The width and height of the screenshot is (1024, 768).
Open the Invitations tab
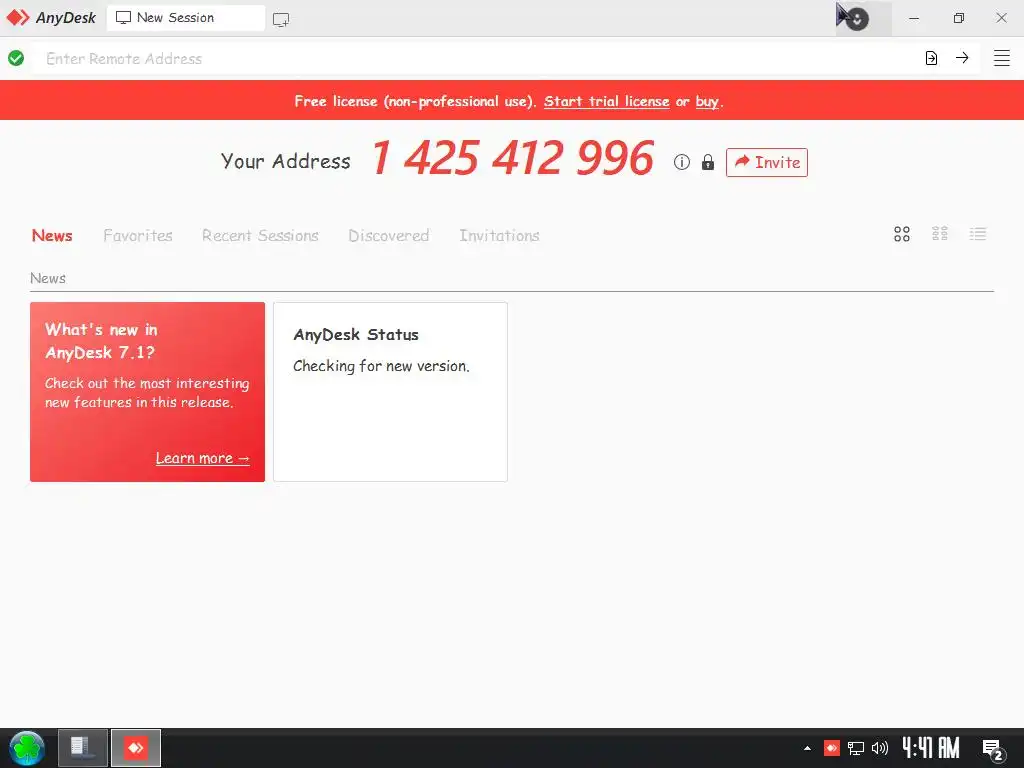click(x=499, y=235)
